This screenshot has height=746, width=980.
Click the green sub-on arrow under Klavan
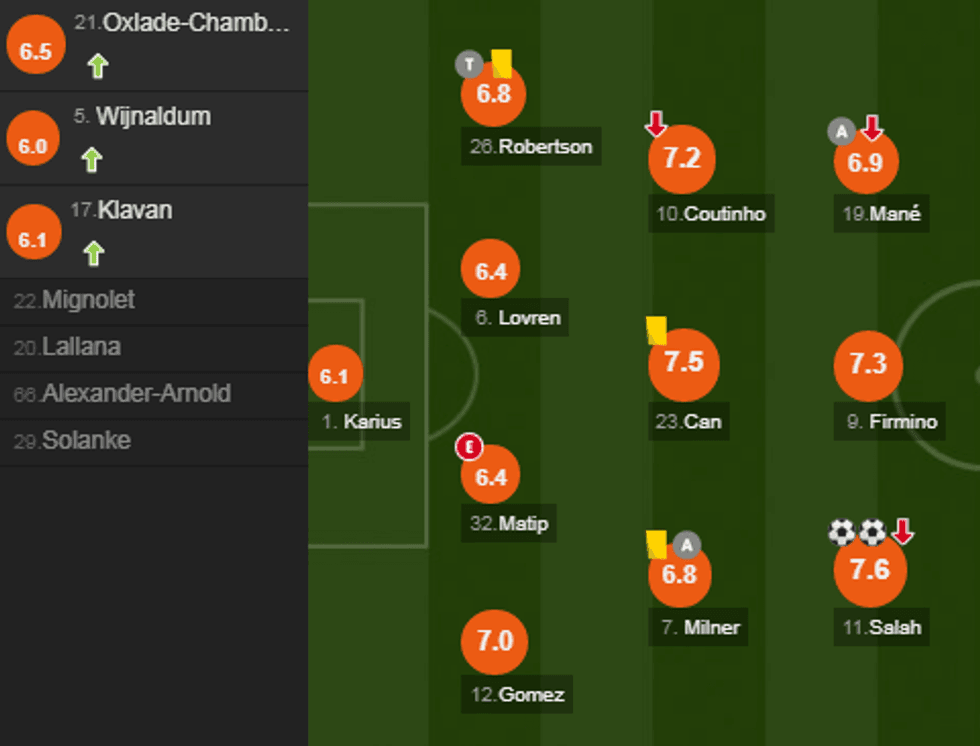[93, 253]
